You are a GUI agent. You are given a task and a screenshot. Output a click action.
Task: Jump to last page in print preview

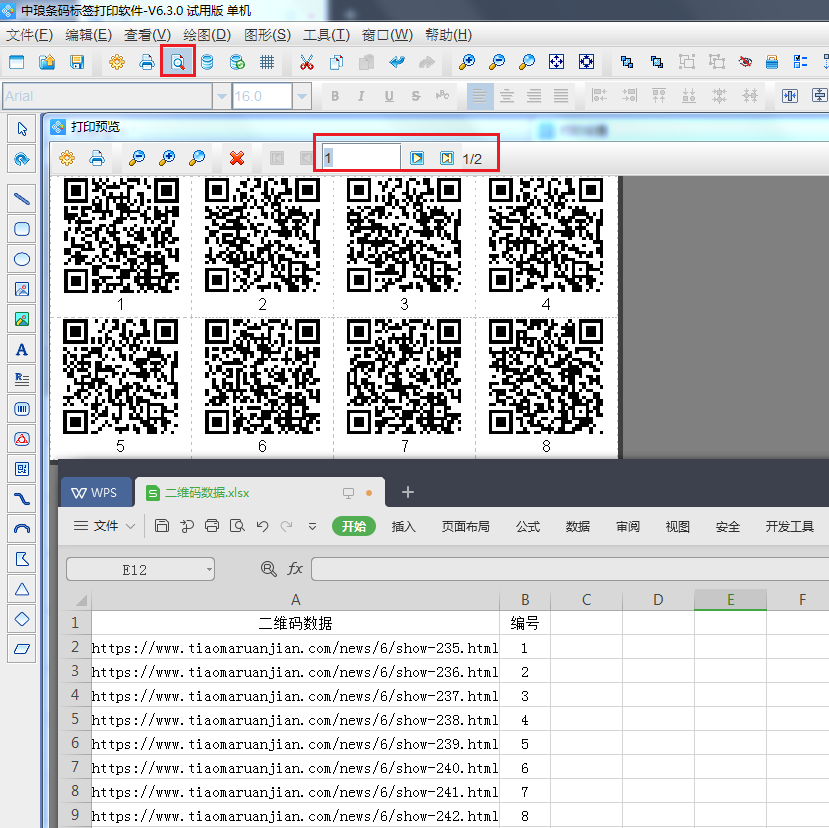tap(446, 158)
